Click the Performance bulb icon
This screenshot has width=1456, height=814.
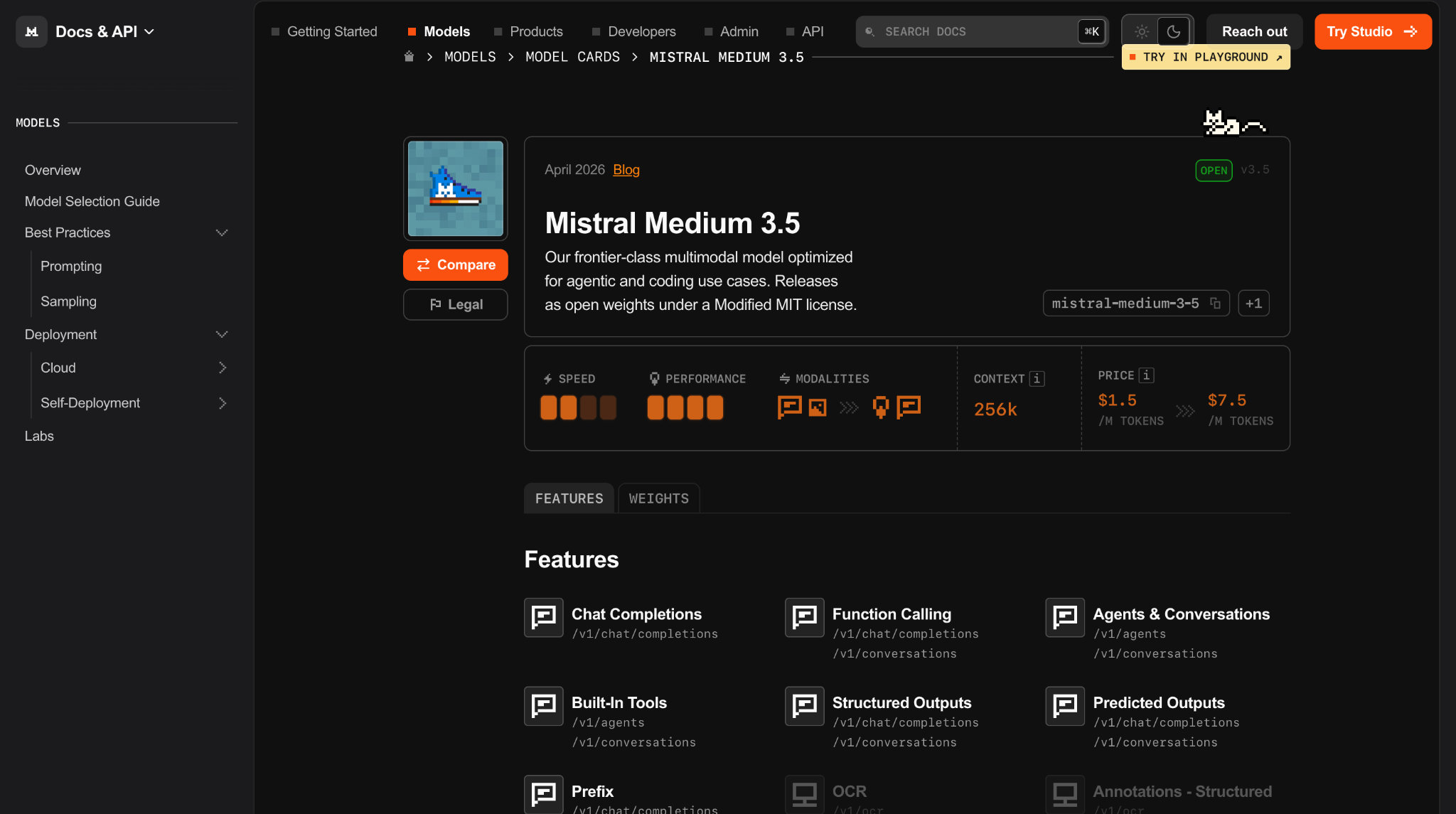(x=655, y=379)
